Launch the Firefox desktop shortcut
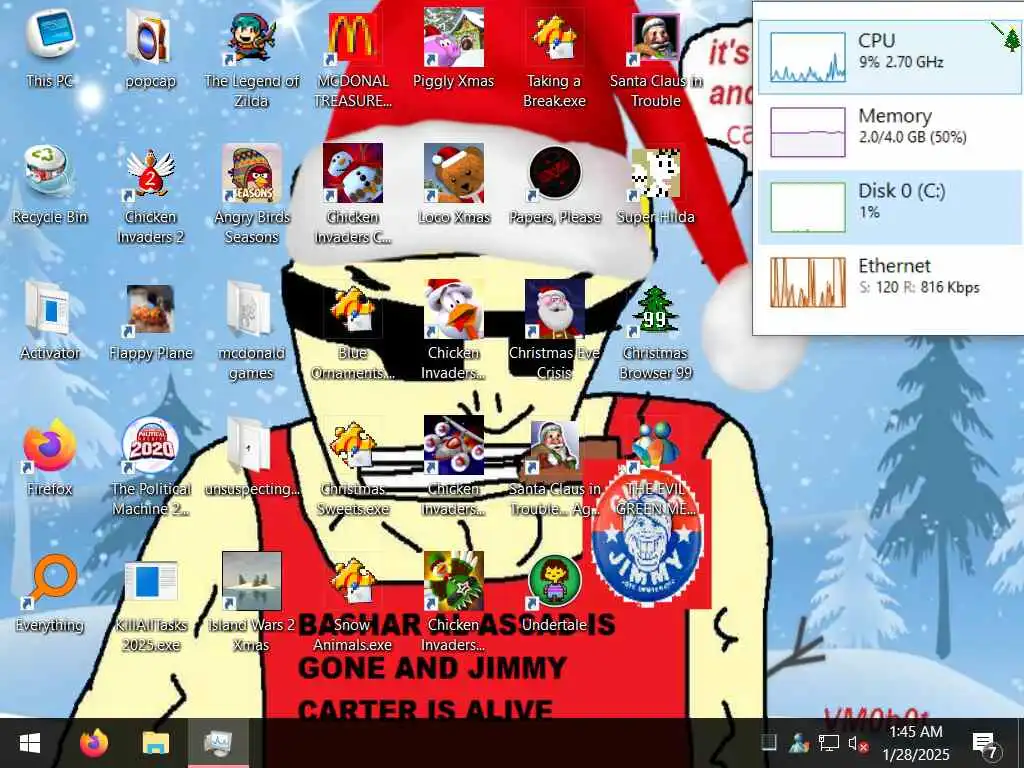Screen dimensions: 1024x768 click(50, 457)
